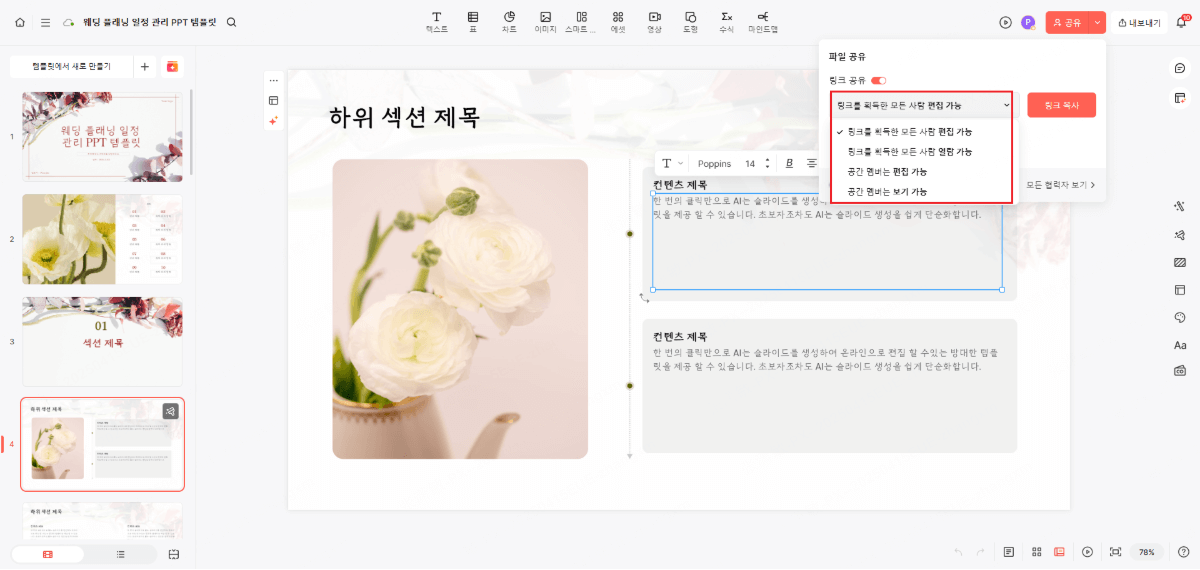Open the AI template icon next to plus
Screen dimensions: 1200x570
click(x=172, y=66)
